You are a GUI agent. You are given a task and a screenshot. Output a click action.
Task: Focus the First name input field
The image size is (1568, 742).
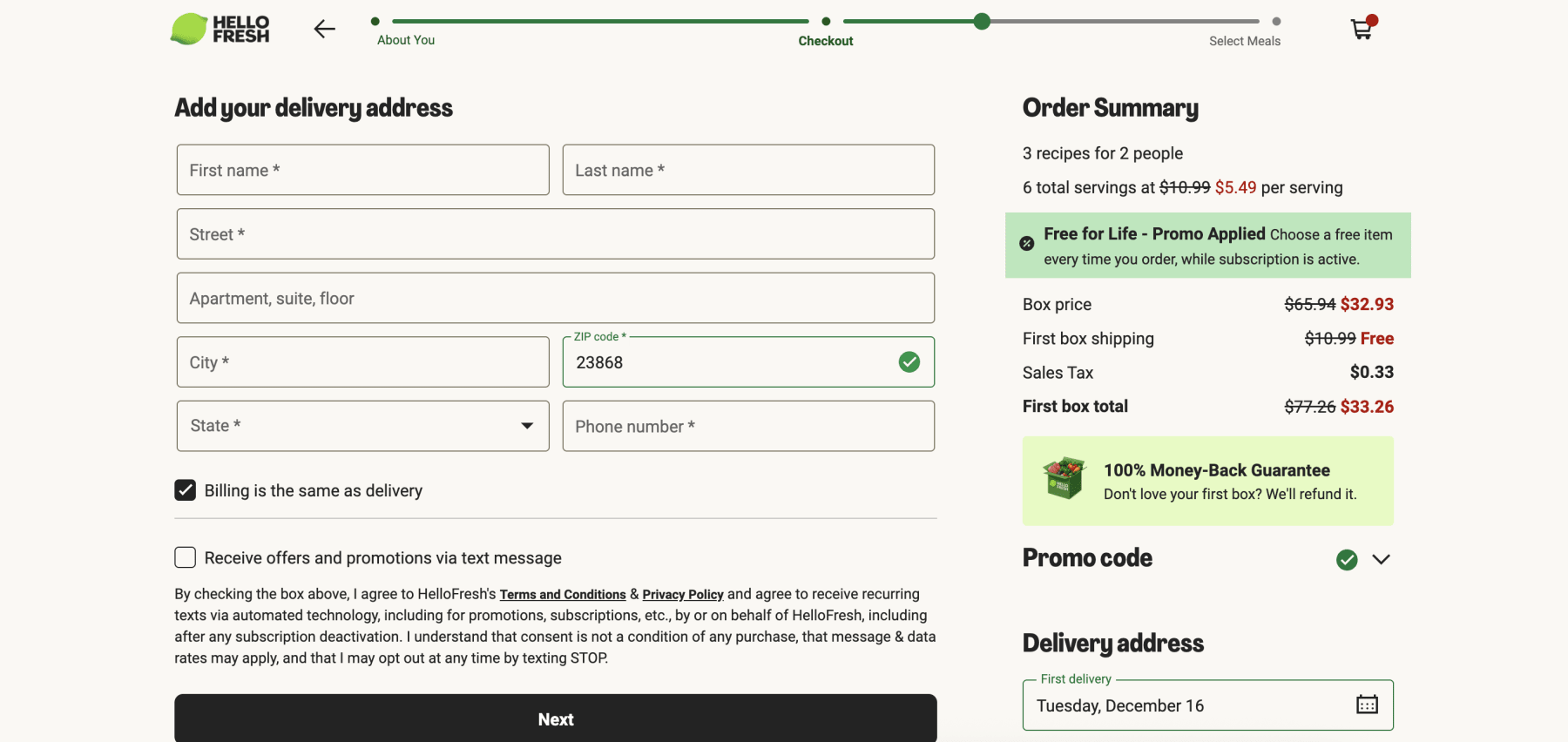point(362,170)
